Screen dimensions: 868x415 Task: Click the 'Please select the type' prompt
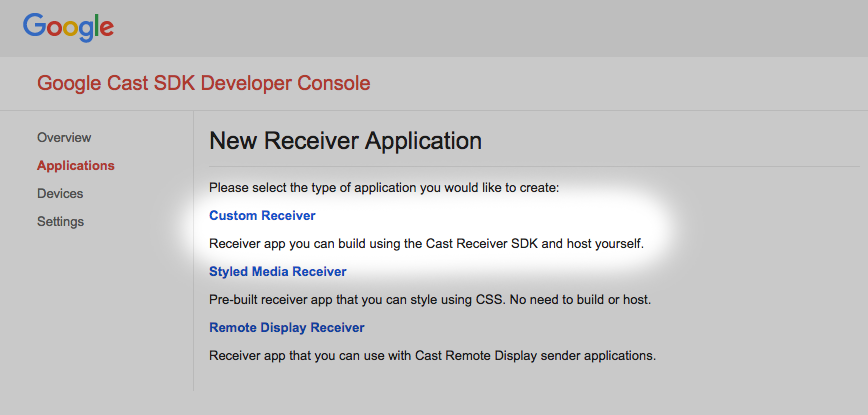pos(384,187)
